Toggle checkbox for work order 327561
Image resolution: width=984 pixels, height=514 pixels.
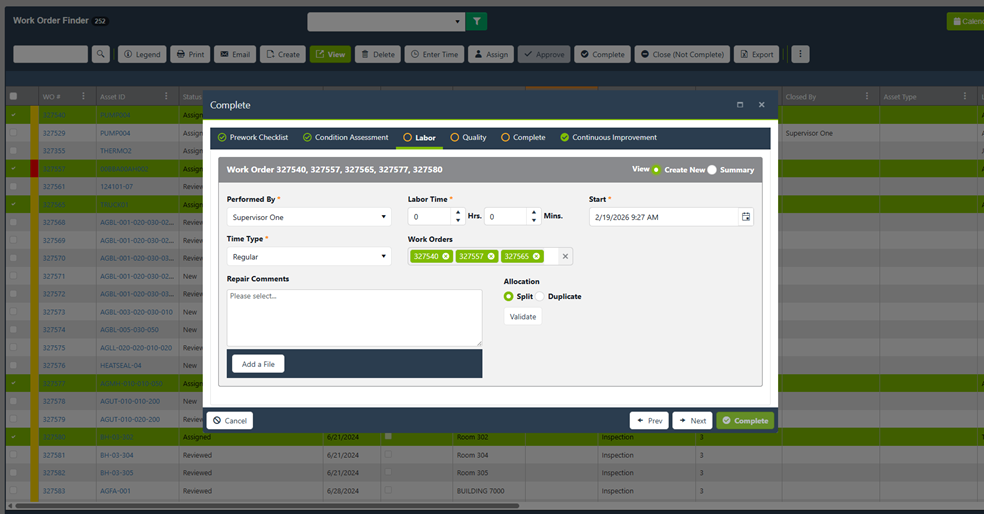13,186
